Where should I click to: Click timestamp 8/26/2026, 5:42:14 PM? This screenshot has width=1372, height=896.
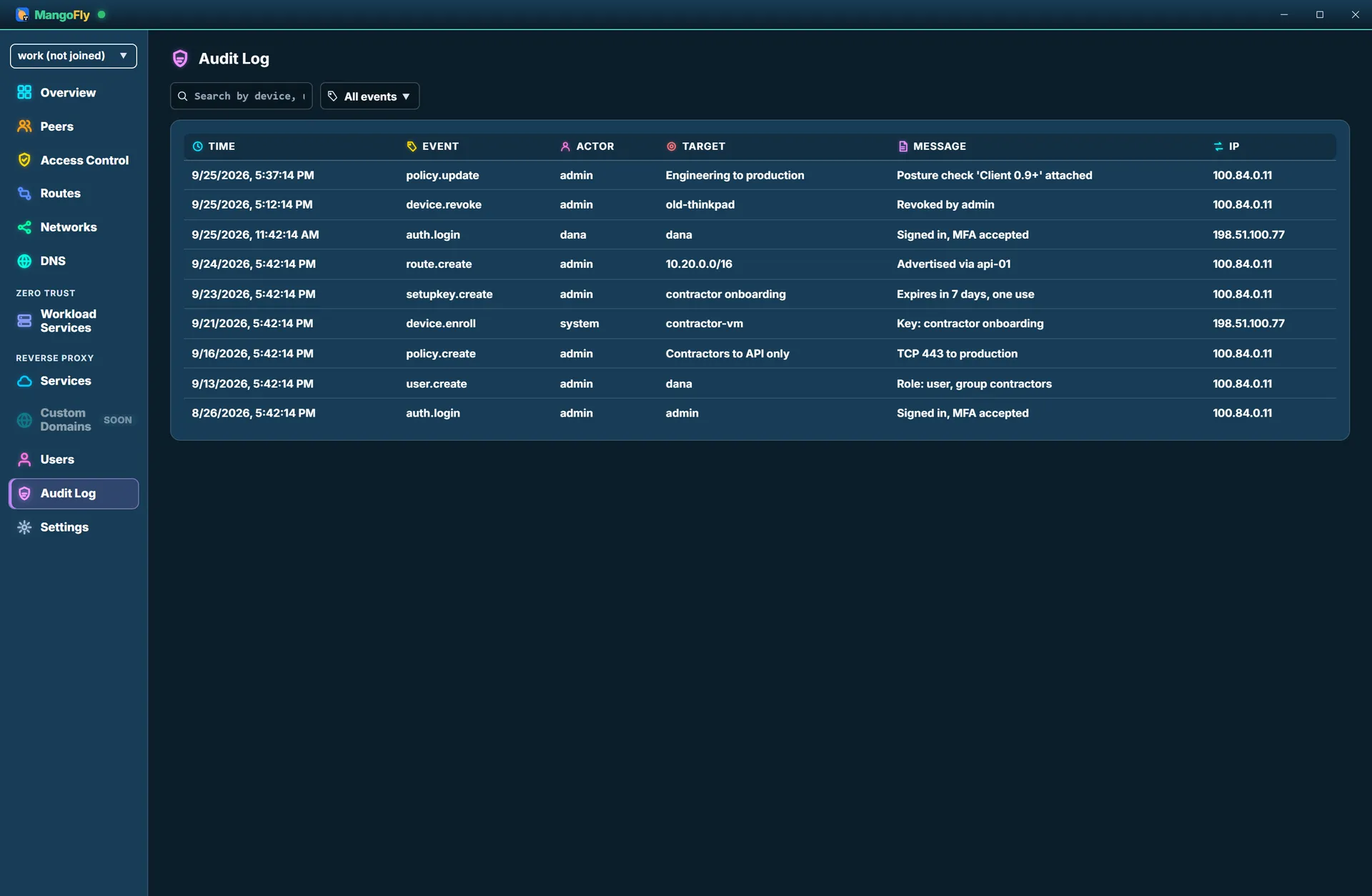click(x=253, y=413)
